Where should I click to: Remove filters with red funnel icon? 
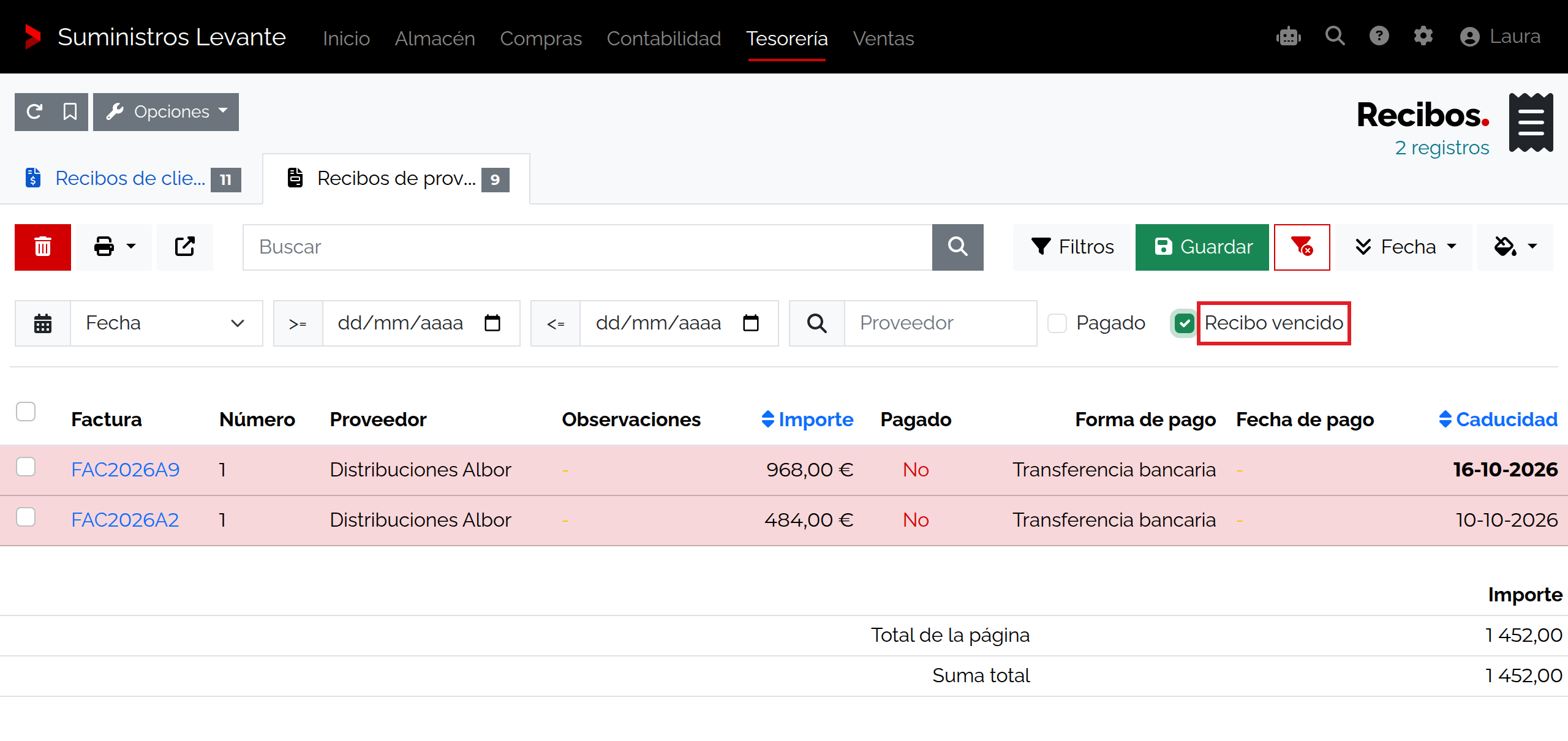click(1302, 247)
